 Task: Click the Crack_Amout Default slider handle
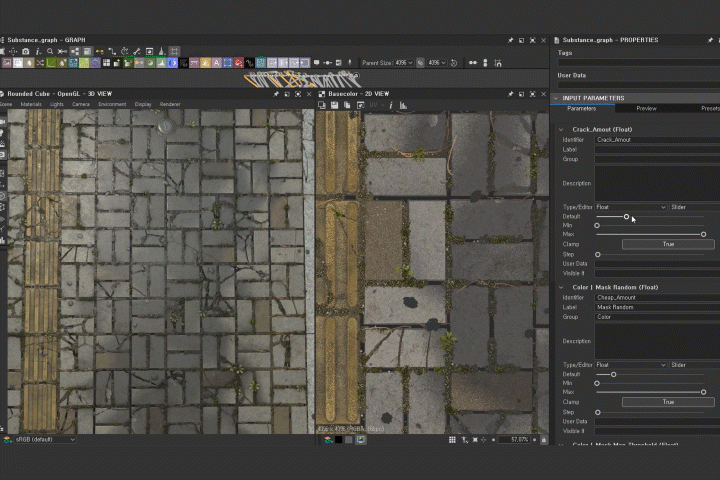click(626, 216)
